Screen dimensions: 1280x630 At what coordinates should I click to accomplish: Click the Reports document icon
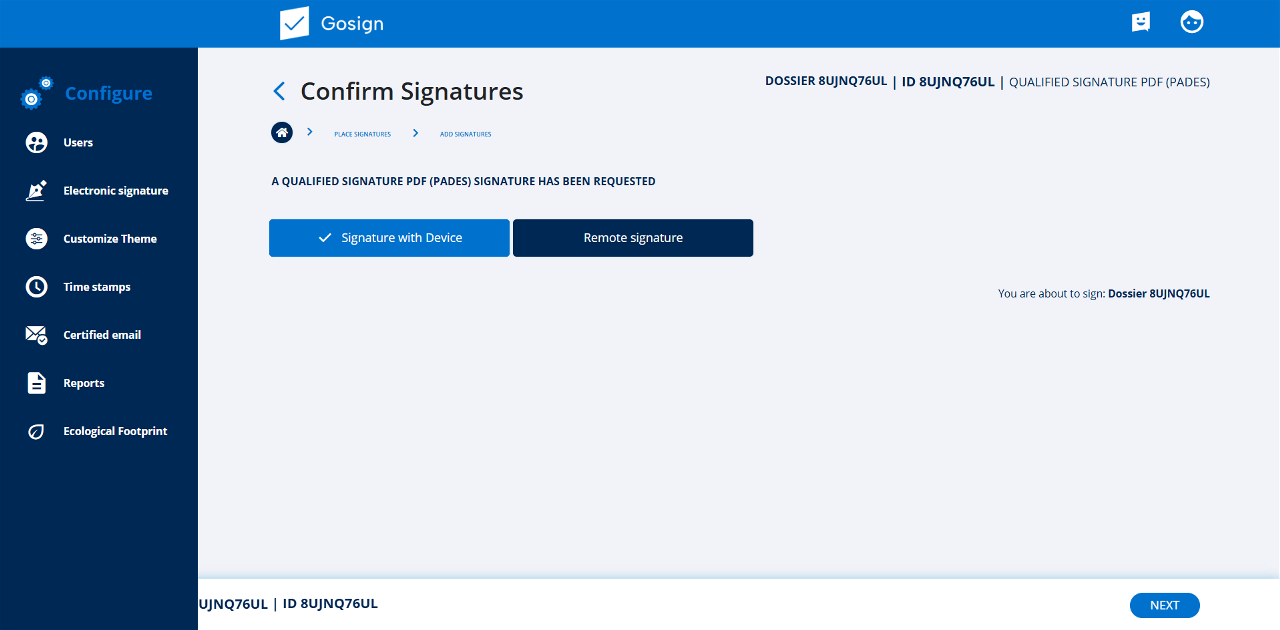click(36, 383)
